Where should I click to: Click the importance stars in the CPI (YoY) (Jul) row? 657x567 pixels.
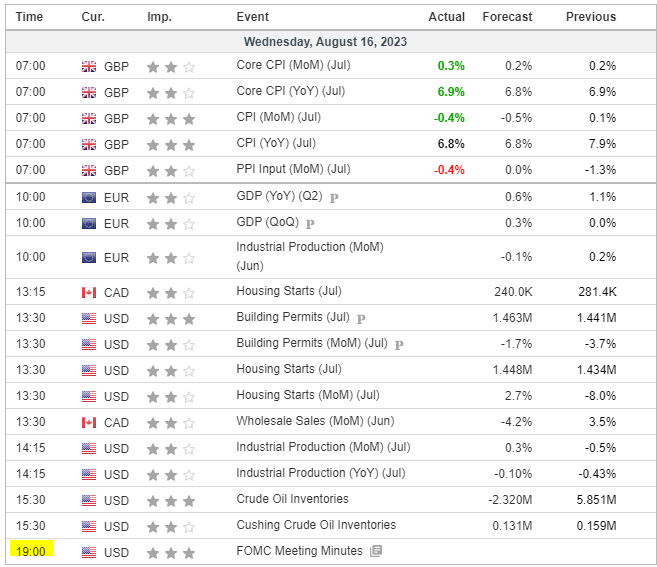pyautogui.click(x=171, y=145)
